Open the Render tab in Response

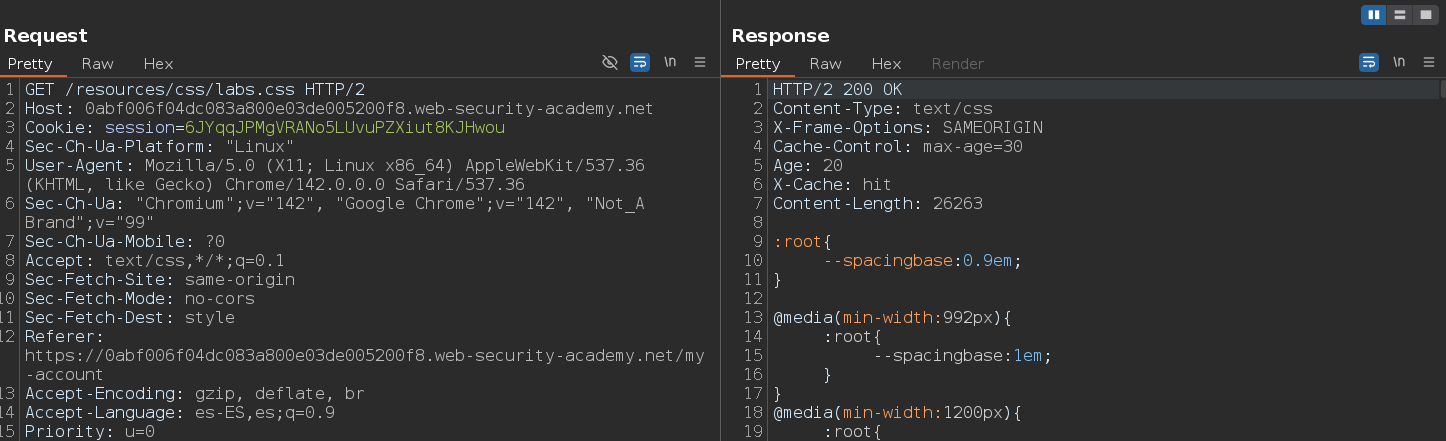958,63
